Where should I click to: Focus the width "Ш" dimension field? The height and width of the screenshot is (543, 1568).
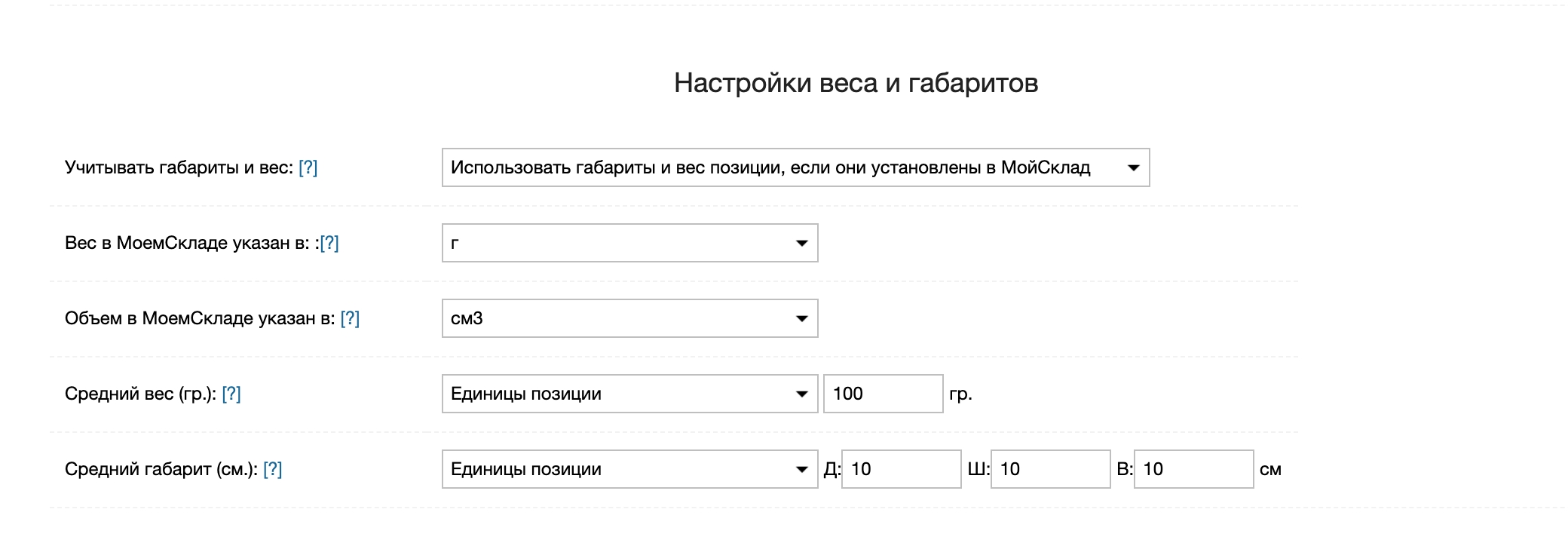(x=1050, y=469)
